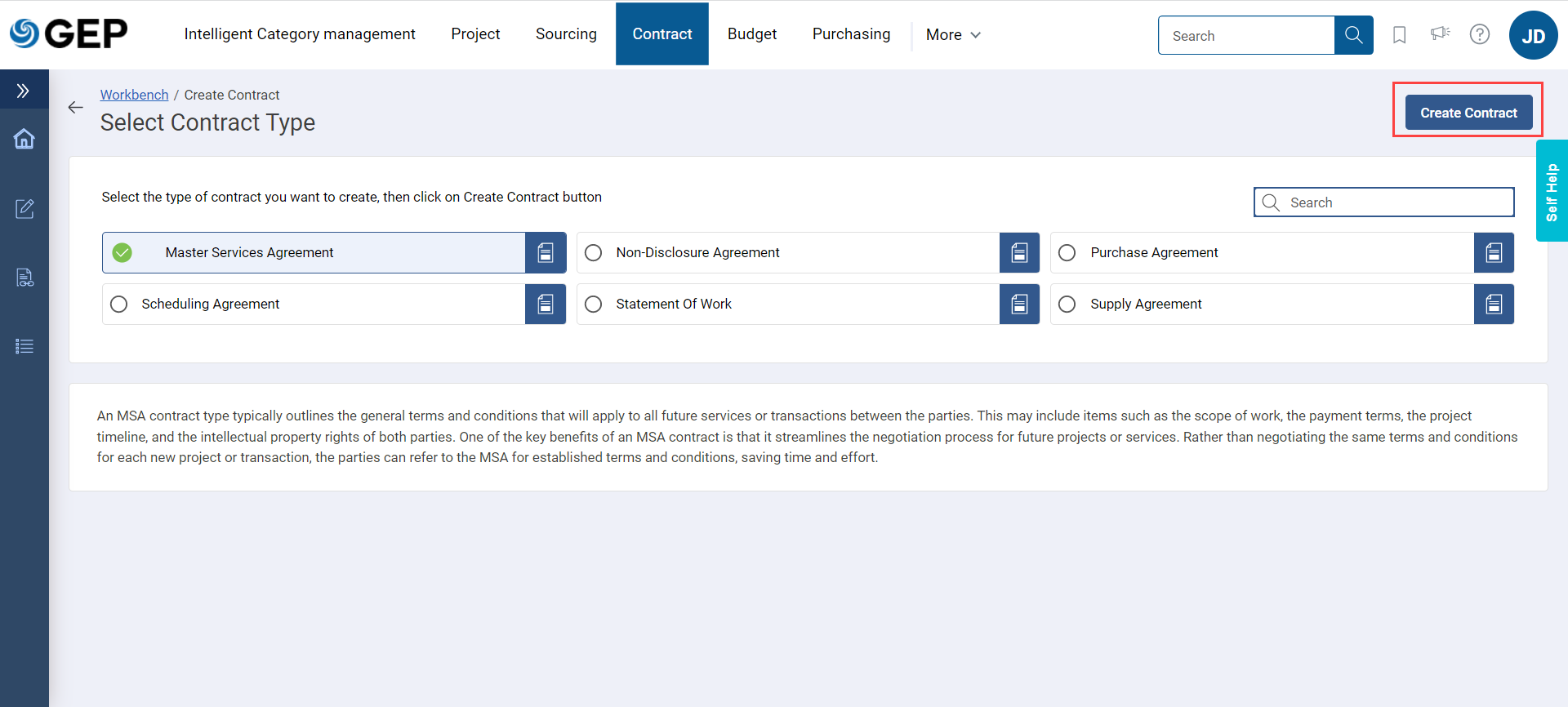Click the home icon in left sidebar
The image size is (1568, 707).
(x=24, y=139)
